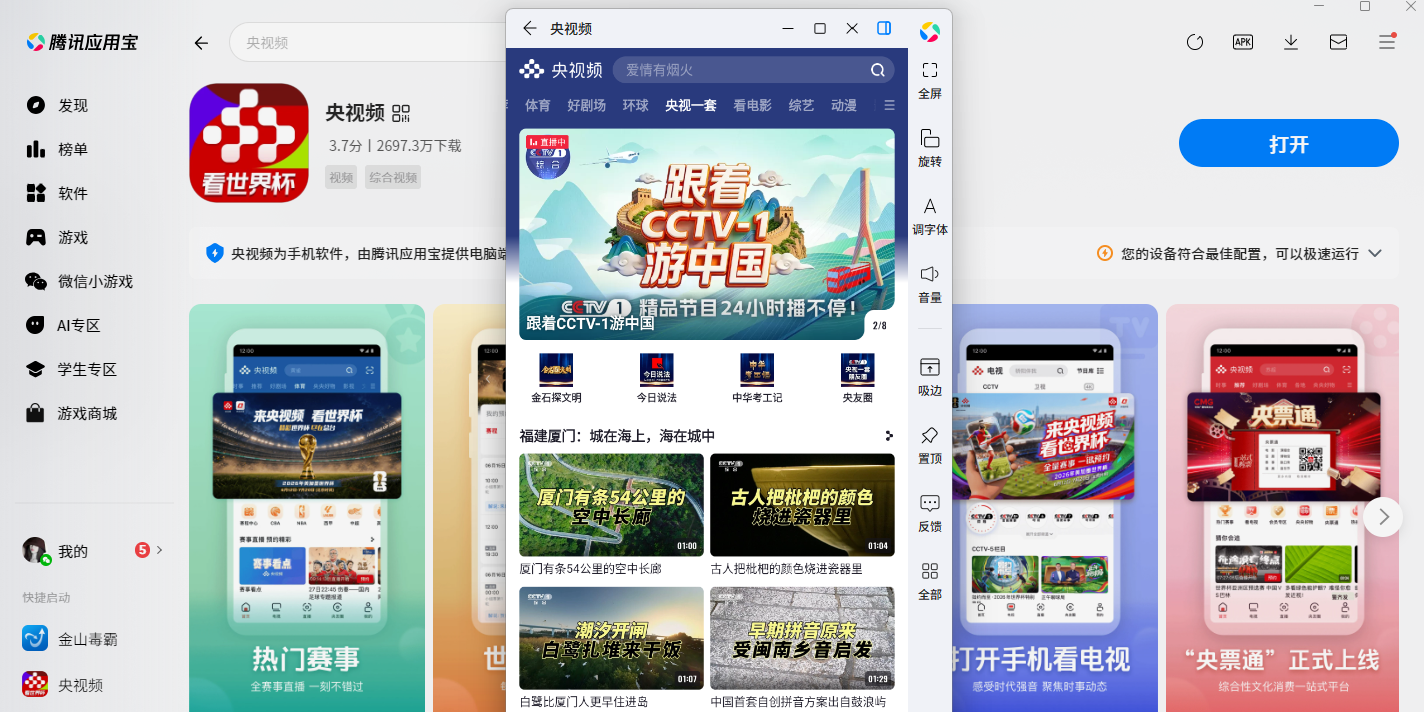Open the mail messages icon
This screenshot has width=1424, height=712.
[x=1338, y=42]
